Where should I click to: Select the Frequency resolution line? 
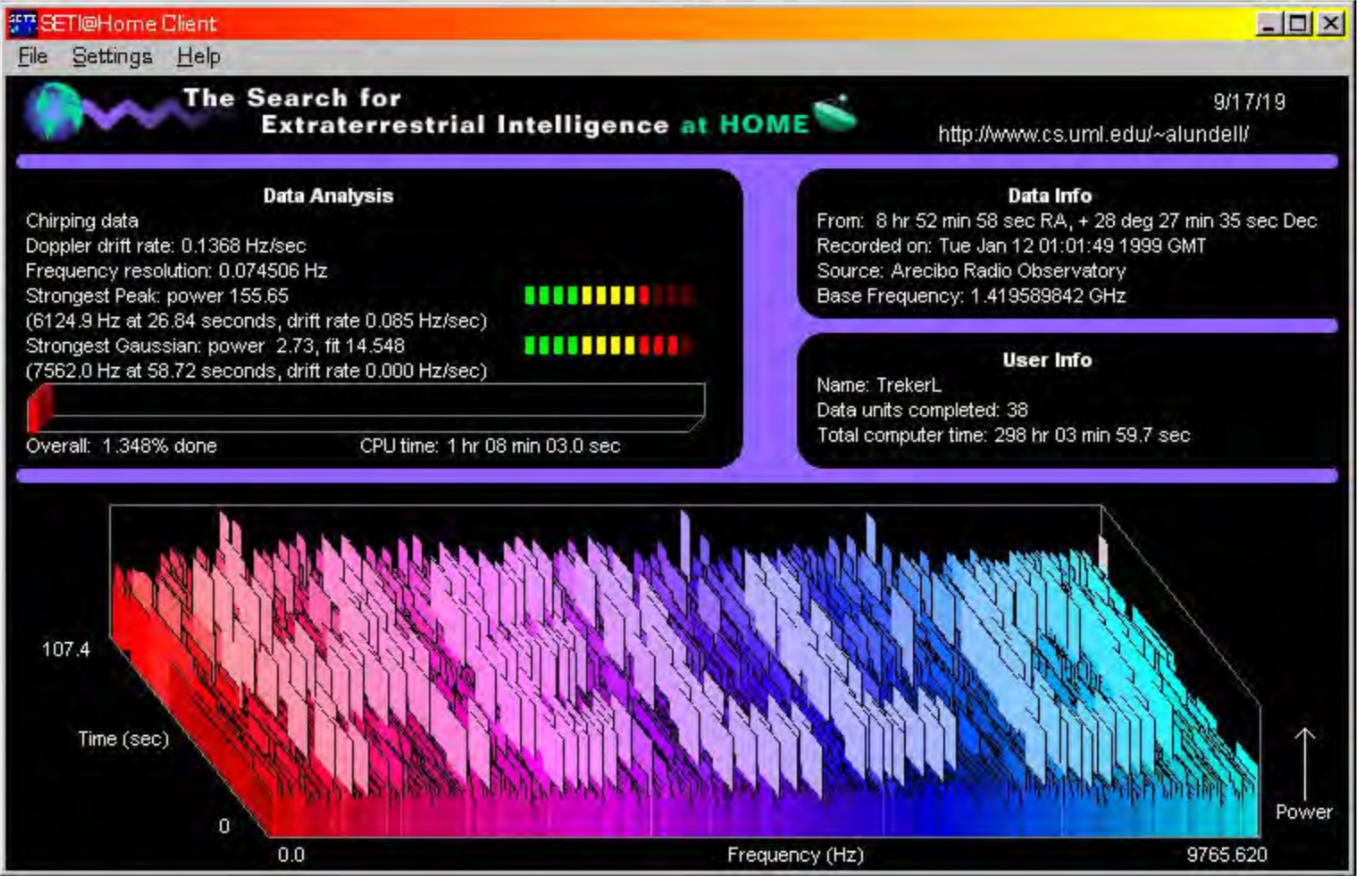[177, 271]
